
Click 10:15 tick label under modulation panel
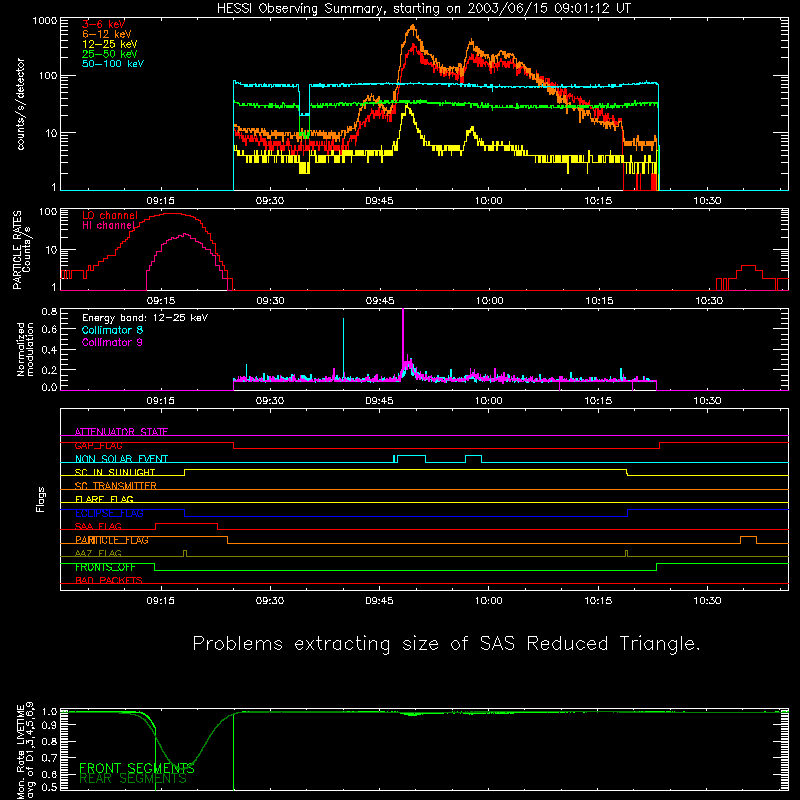coord(598,401)
